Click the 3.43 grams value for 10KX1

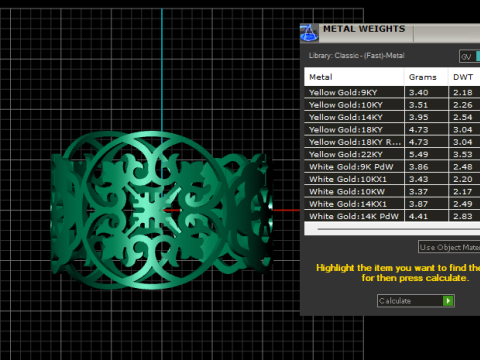[x=419, y=179]
